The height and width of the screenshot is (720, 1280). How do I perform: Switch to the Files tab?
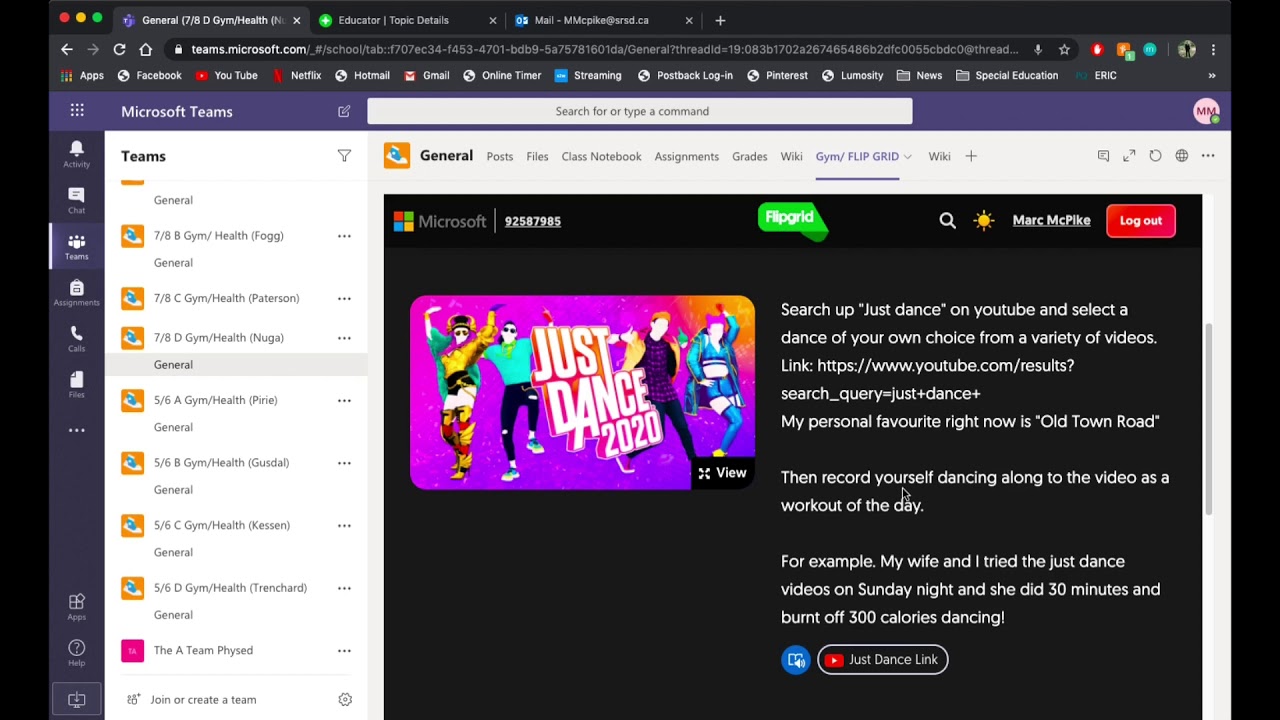pyautogui.click(x=537, y=156)
